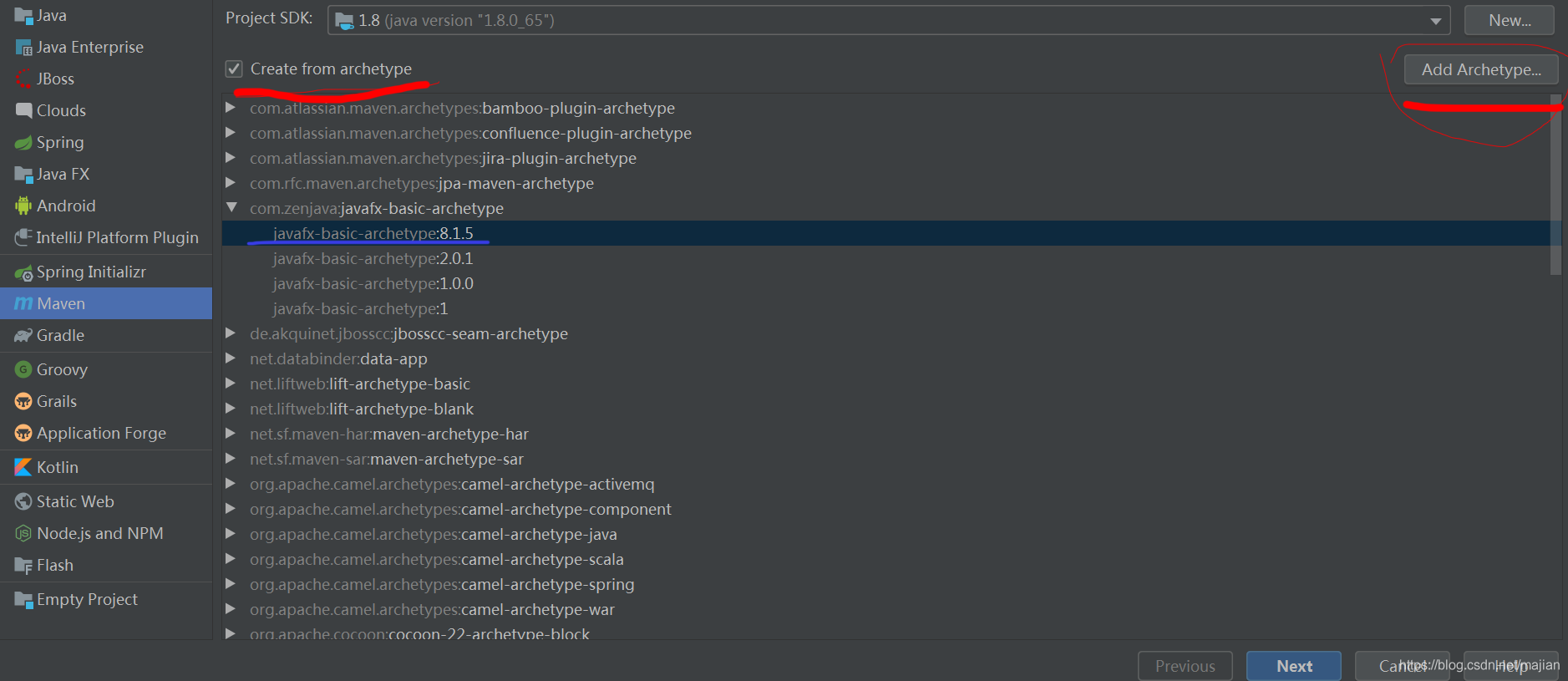1568x681 pixels.
Task: Select camel-archetype-java row
Action: coord(885,534)
